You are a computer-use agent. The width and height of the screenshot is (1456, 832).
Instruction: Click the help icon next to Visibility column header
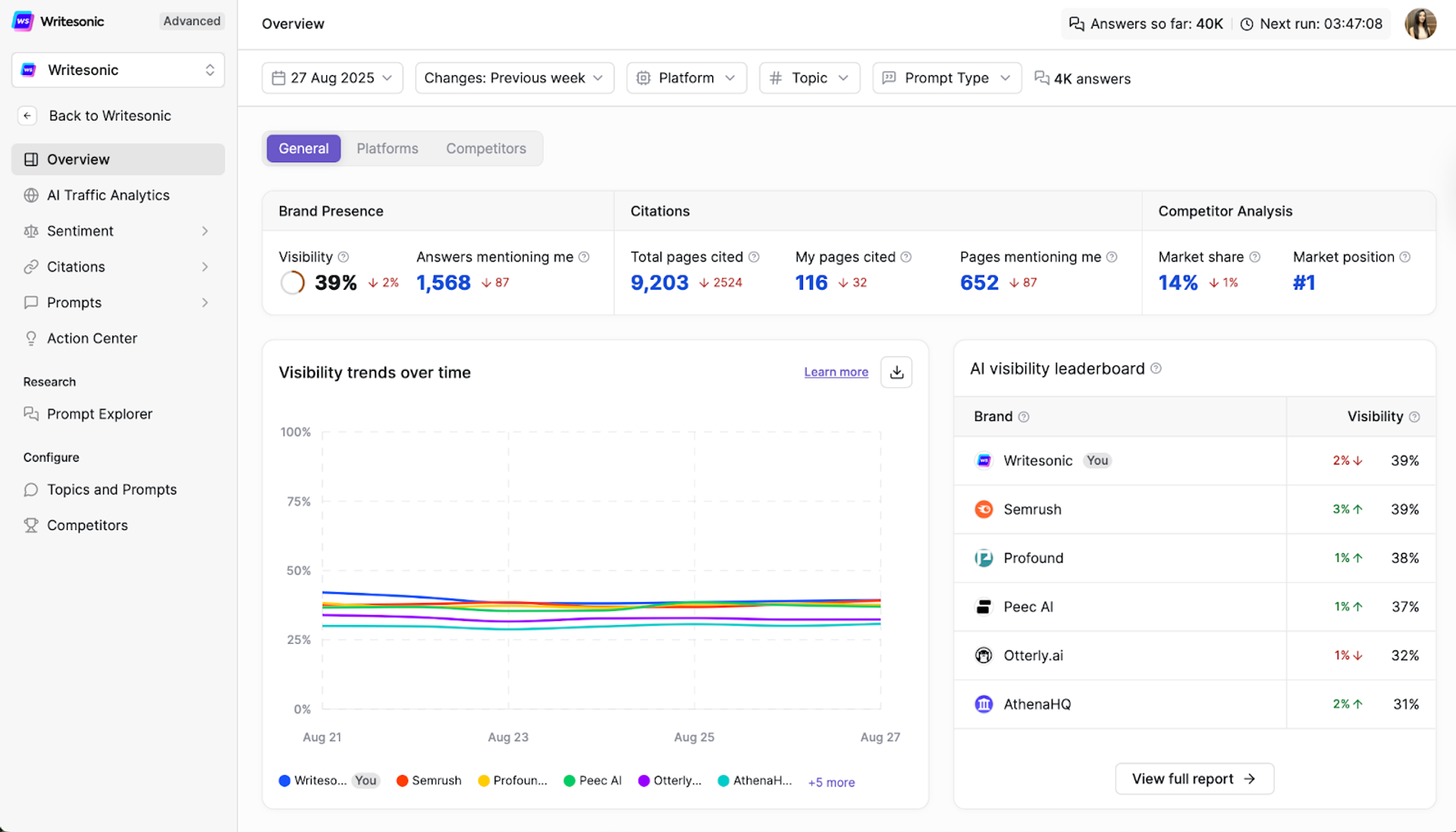point(1414,416)
